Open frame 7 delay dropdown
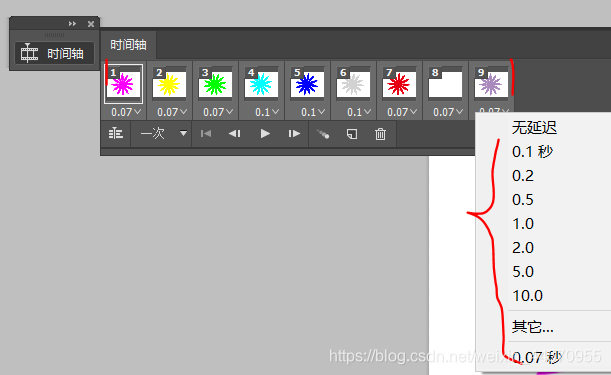 point(402,112)
